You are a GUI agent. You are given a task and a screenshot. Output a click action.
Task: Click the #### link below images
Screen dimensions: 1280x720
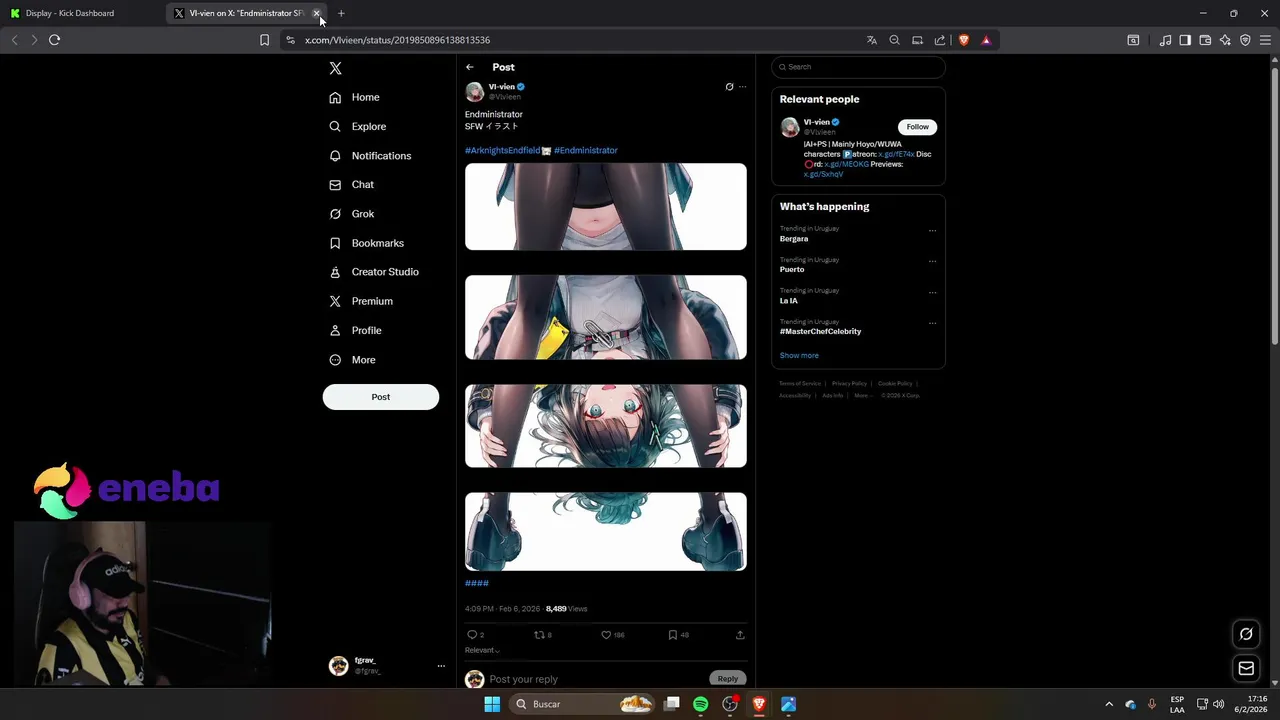coord(477,583)
